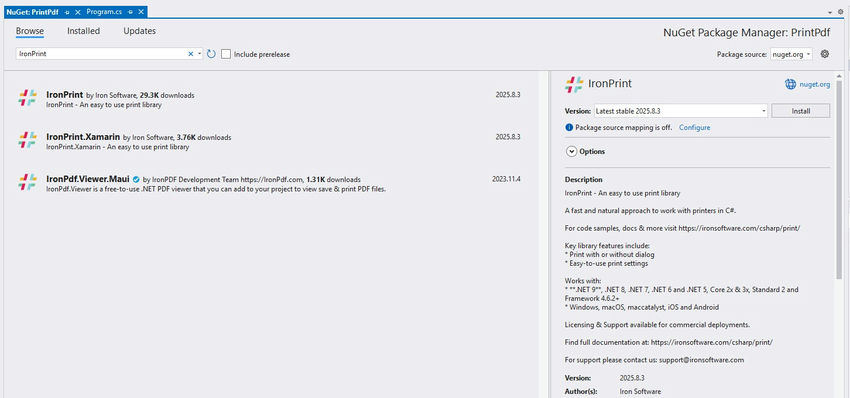The height and width of the screenshot is (398, 850).
Task: Select the NuGet: PrintPdf document tab
Action: pos(33,12)
